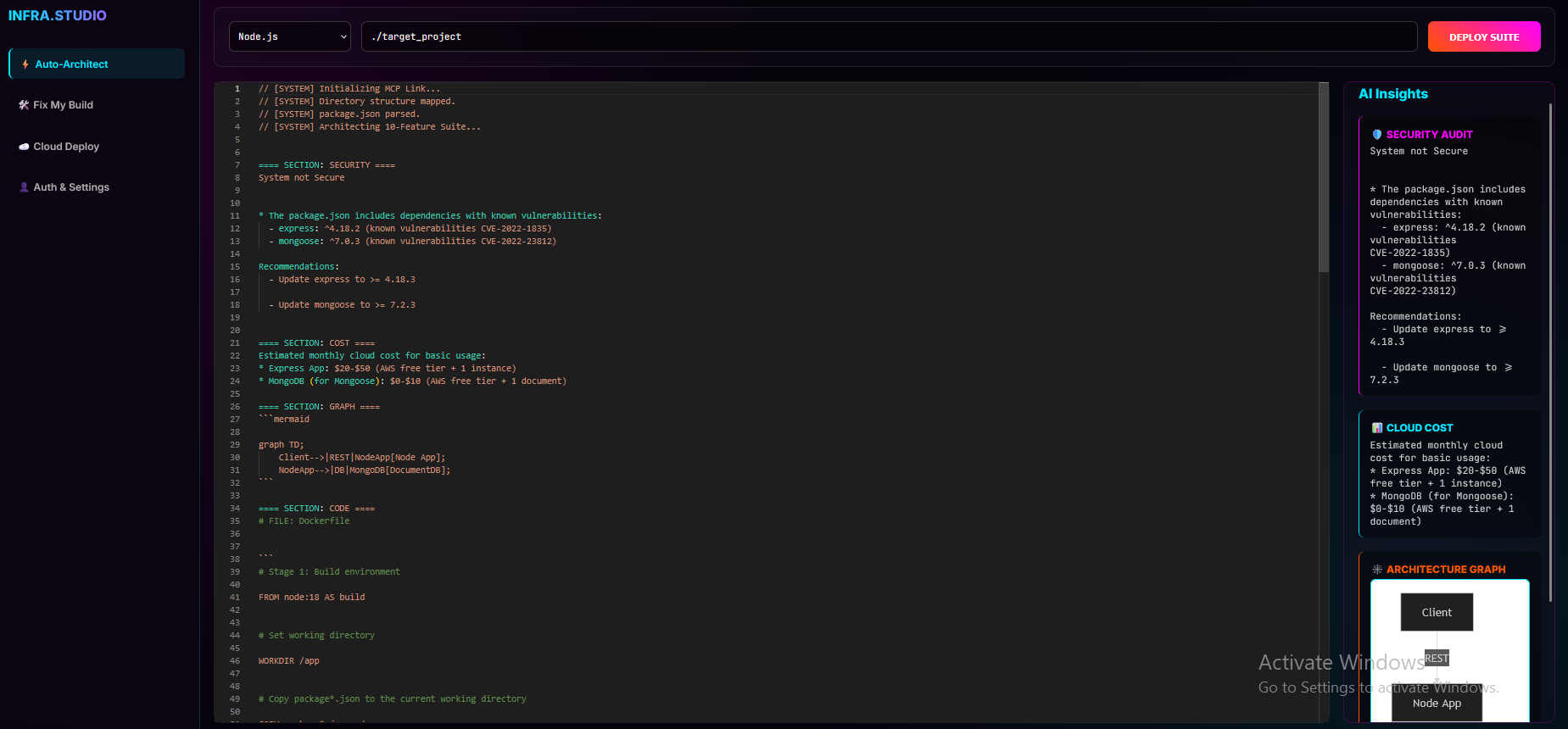1568x729 pixels.
Task: Click the 'NodeApp-->|DB|MongoDB' code line
Action: tap(365, 470)
